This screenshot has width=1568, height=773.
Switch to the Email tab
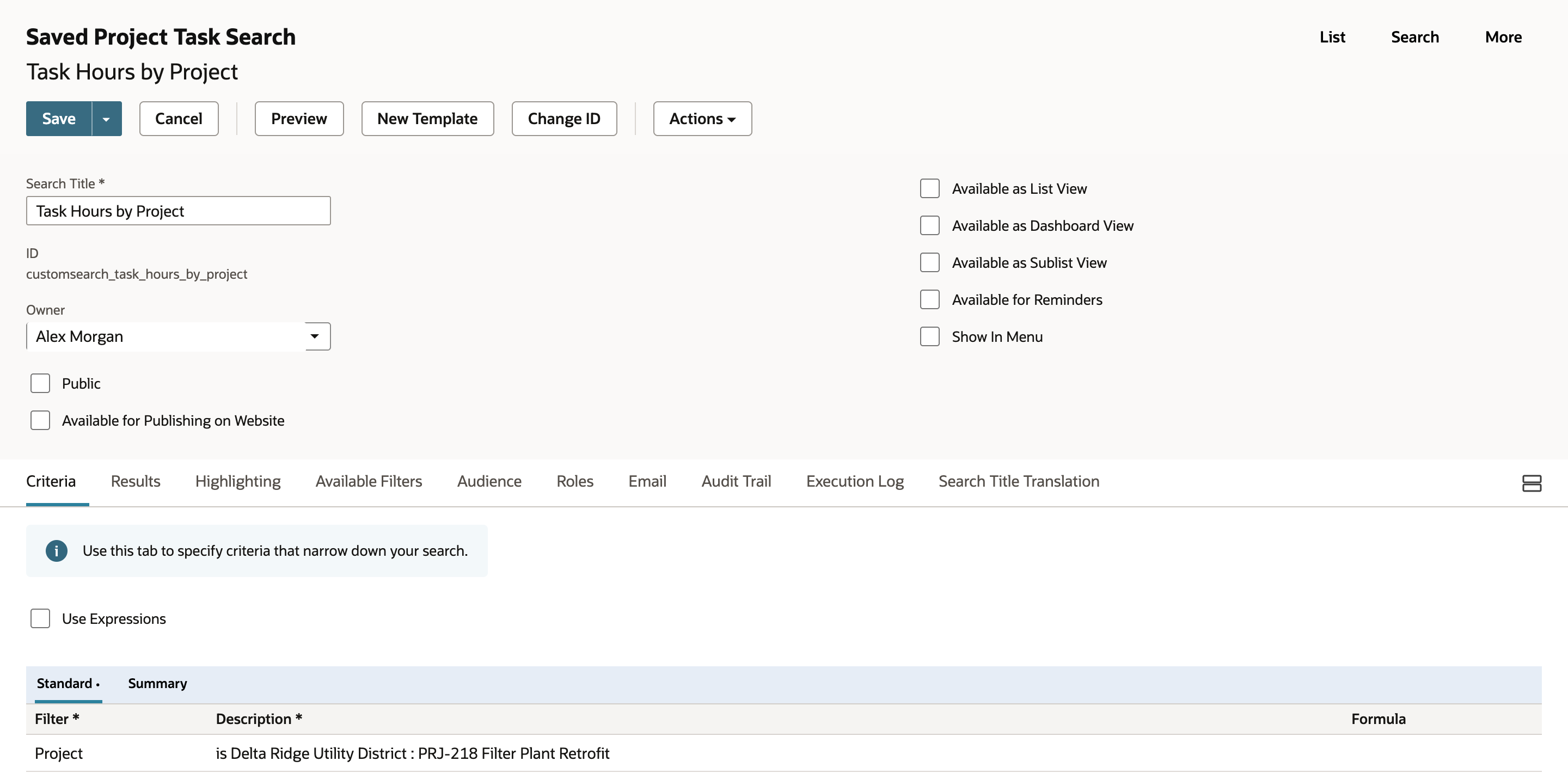pyautogui.click(x=647, y=481)
